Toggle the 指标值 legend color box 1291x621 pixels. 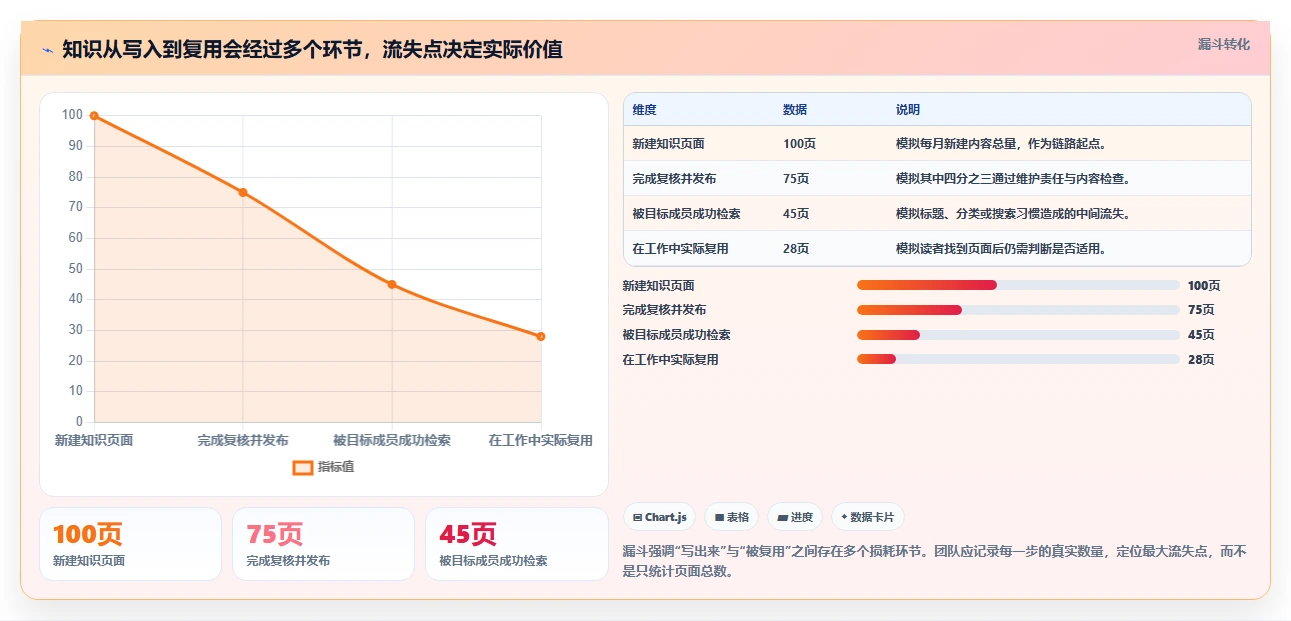tap(303, 467)
